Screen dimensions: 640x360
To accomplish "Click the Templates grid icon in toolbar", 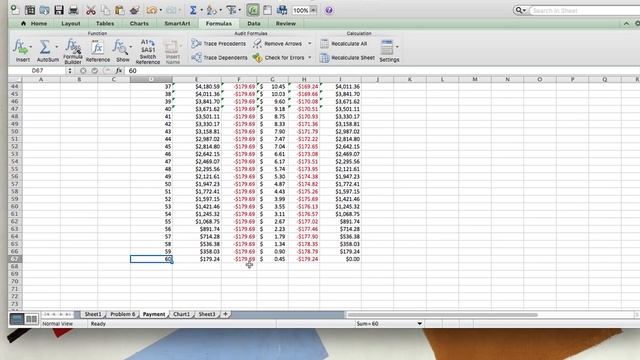I will click(30, 10).
